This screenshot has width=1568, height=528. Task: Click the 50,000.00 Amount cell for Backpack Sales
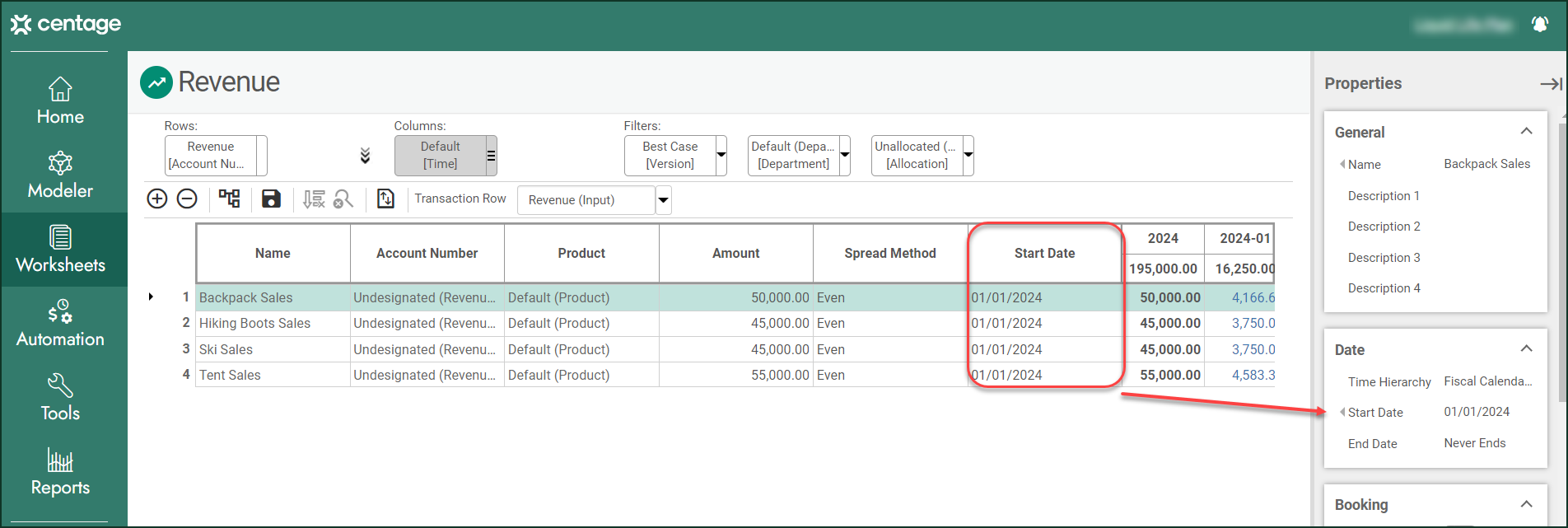click(736, 298)
